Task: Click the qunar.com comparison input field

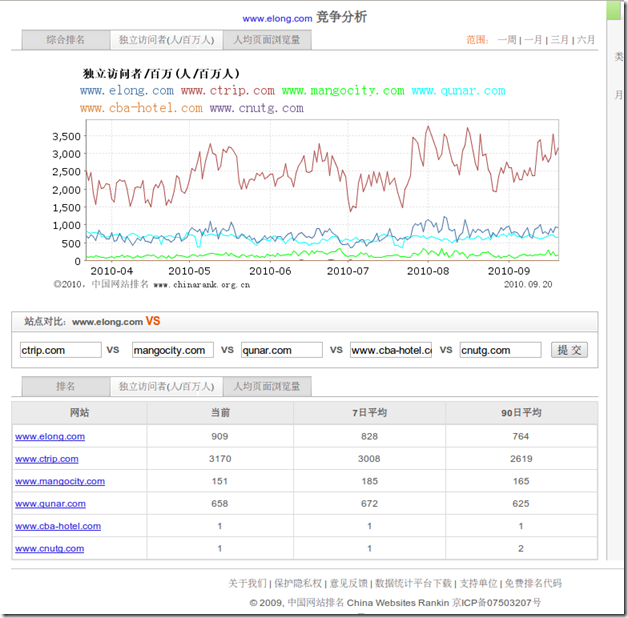Action: tap(282, 350)
